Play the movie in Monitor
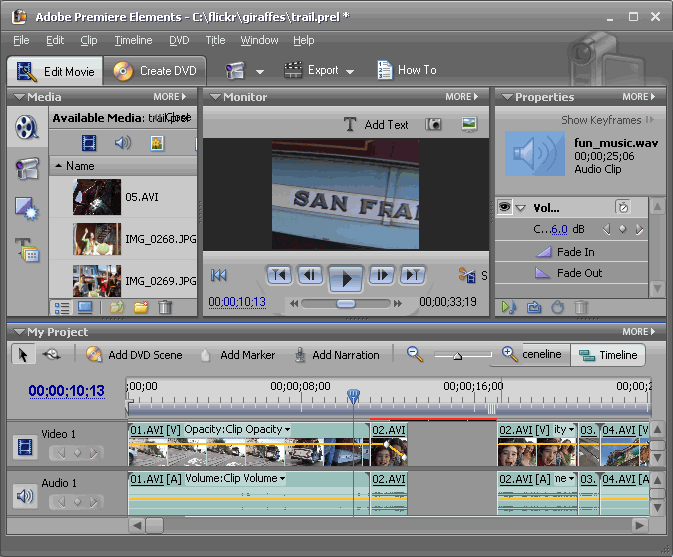This screenshot has width=673, height=557. pos(346,278)
